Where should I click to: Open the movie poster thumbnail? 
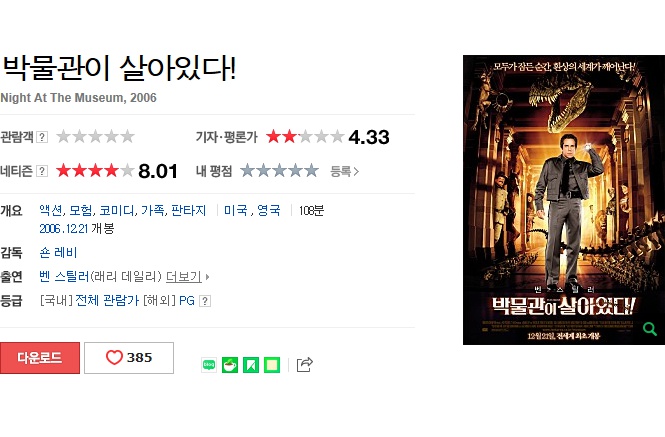click(x=564, y=200)
